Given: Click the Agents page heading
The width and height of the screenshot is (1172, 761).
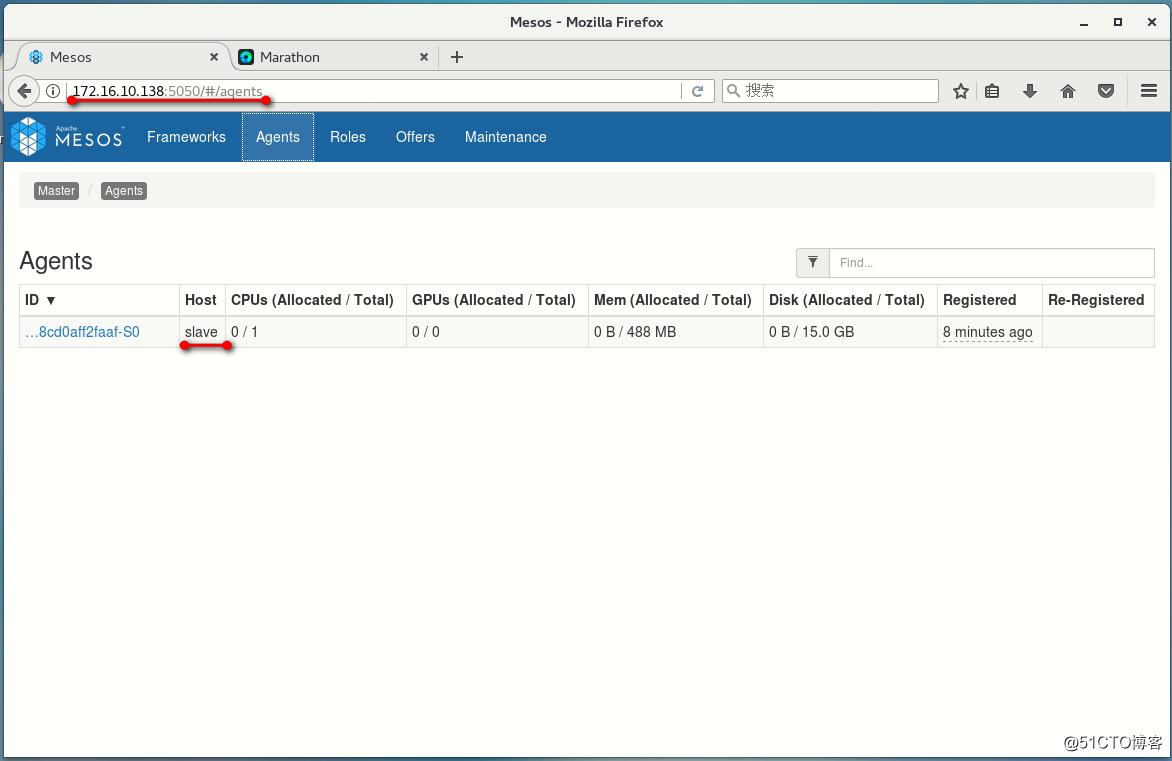Looking at the screenshot, I should click(56, 261).
